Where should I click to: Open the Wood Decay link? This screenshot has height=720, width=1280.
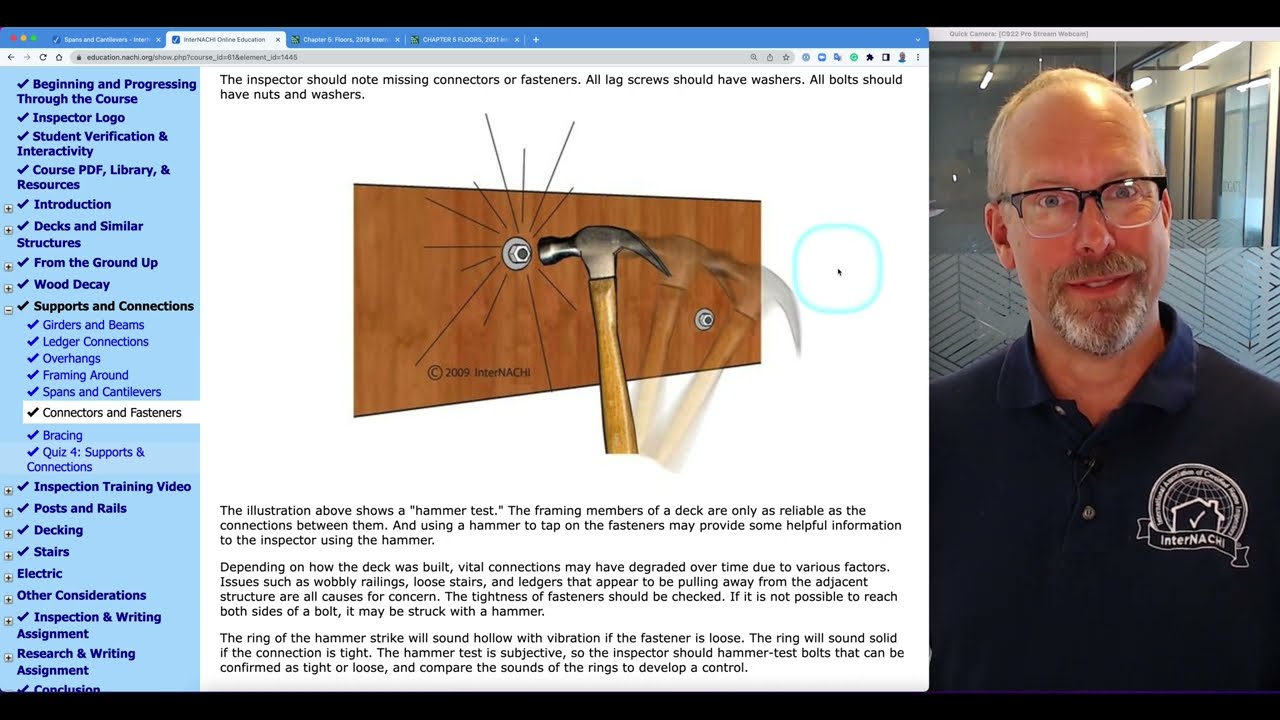pos(71,284)
